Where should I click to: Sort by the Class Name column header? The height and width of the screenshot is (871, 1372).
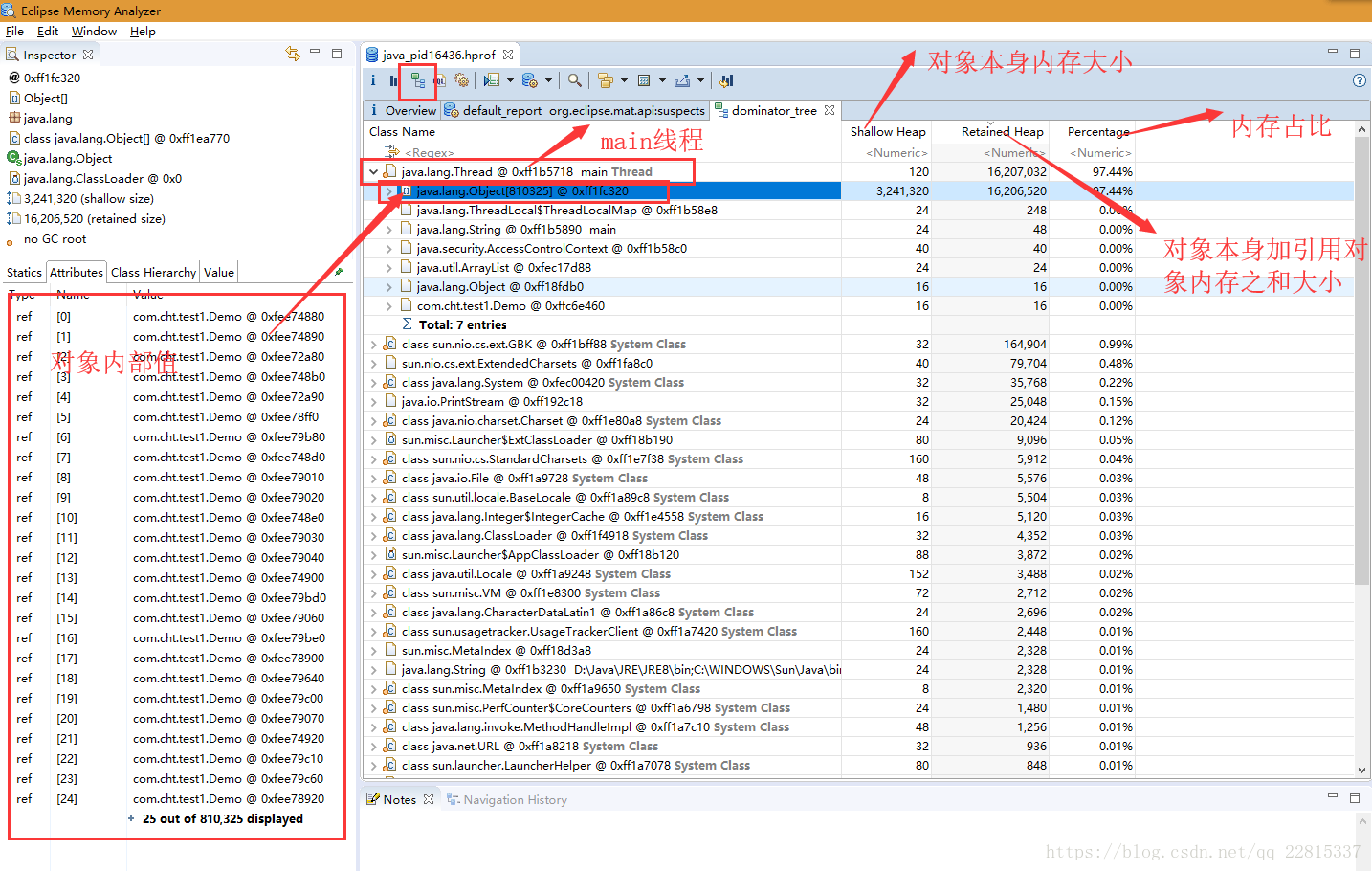click(602, 132)
